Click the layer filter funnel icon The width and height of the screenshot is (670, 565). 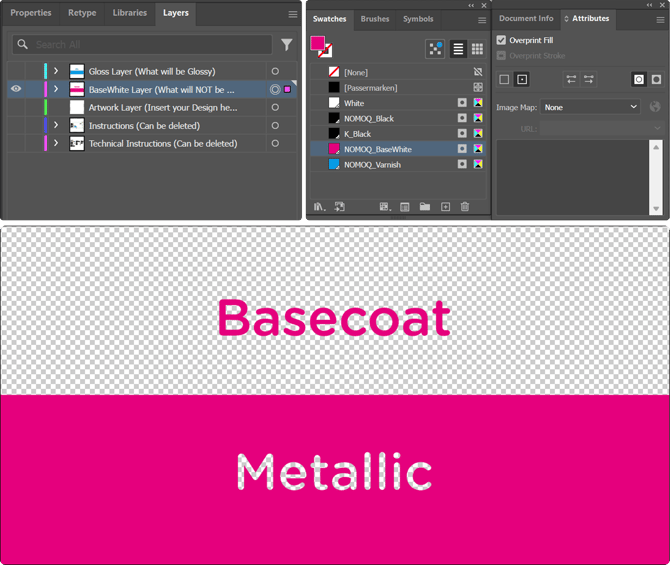(287, 45)
